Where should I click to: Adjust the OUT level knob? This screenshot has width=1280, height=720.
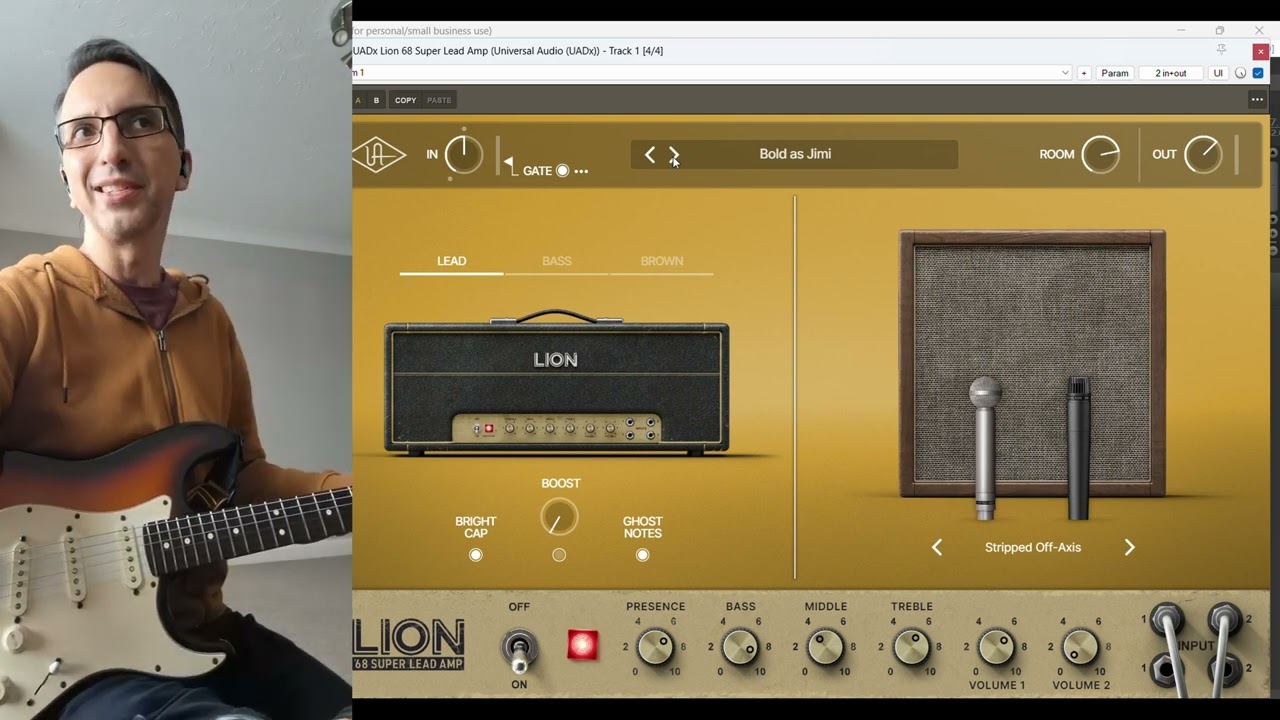pyautogui.click(x=1203, y=154)
